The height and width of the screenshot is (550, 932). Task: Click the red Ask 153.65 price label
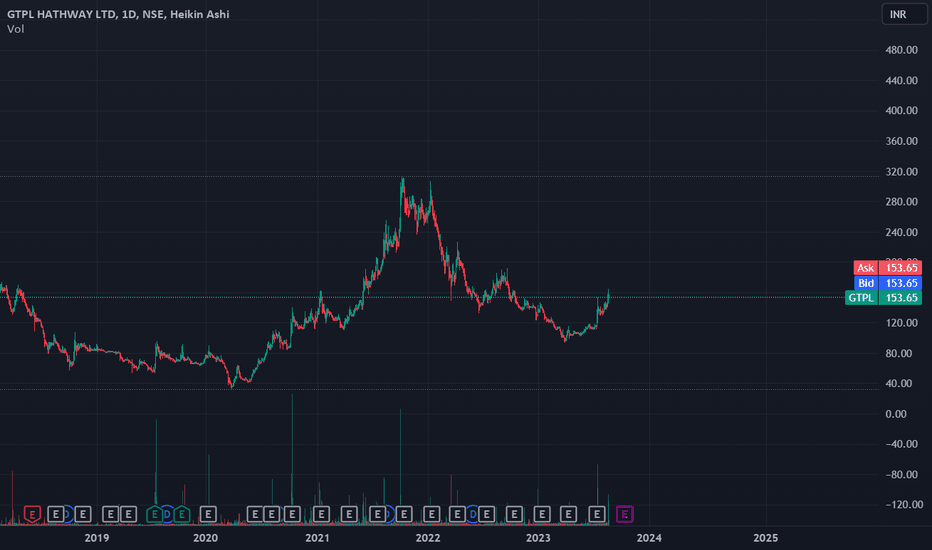(x=887, y=268)
